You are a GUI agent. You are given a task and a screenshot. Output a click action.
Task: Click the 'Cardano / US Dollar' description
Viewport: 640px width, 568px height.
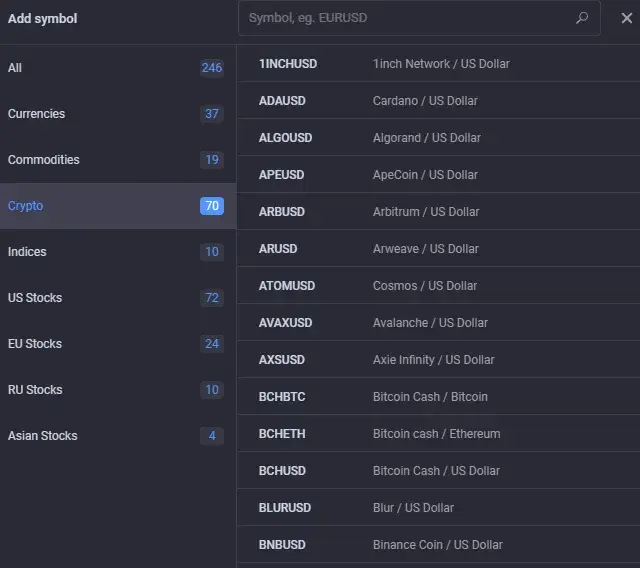(425, 101)
